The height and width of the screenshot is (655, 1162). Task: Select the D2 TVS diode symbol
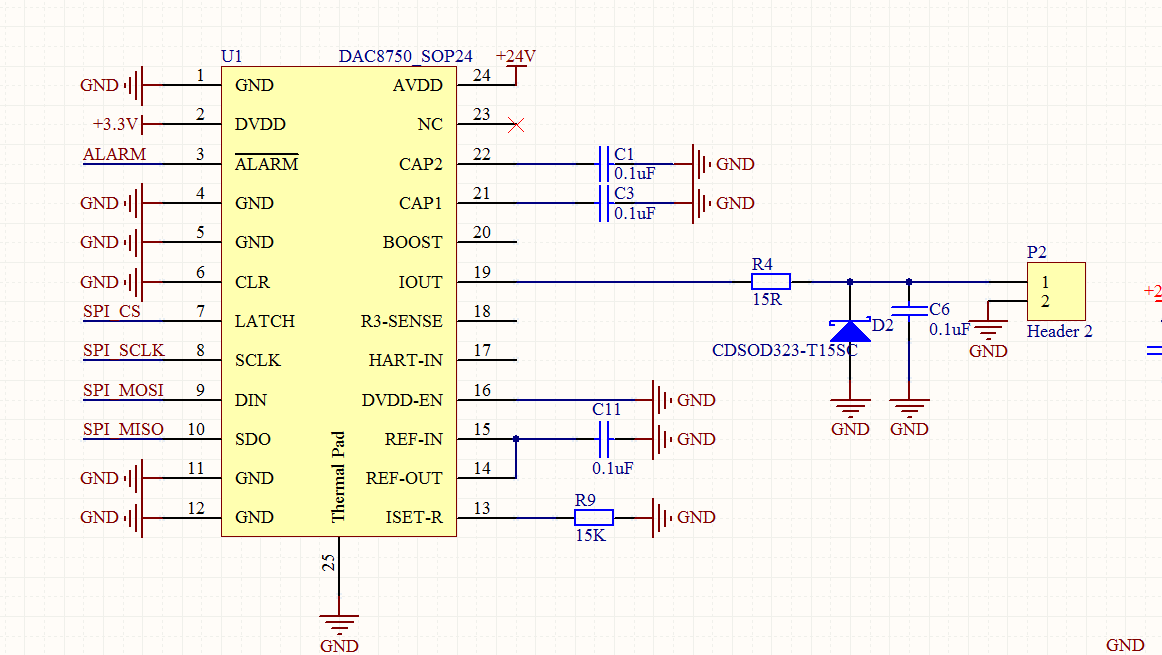coord(850,330)
